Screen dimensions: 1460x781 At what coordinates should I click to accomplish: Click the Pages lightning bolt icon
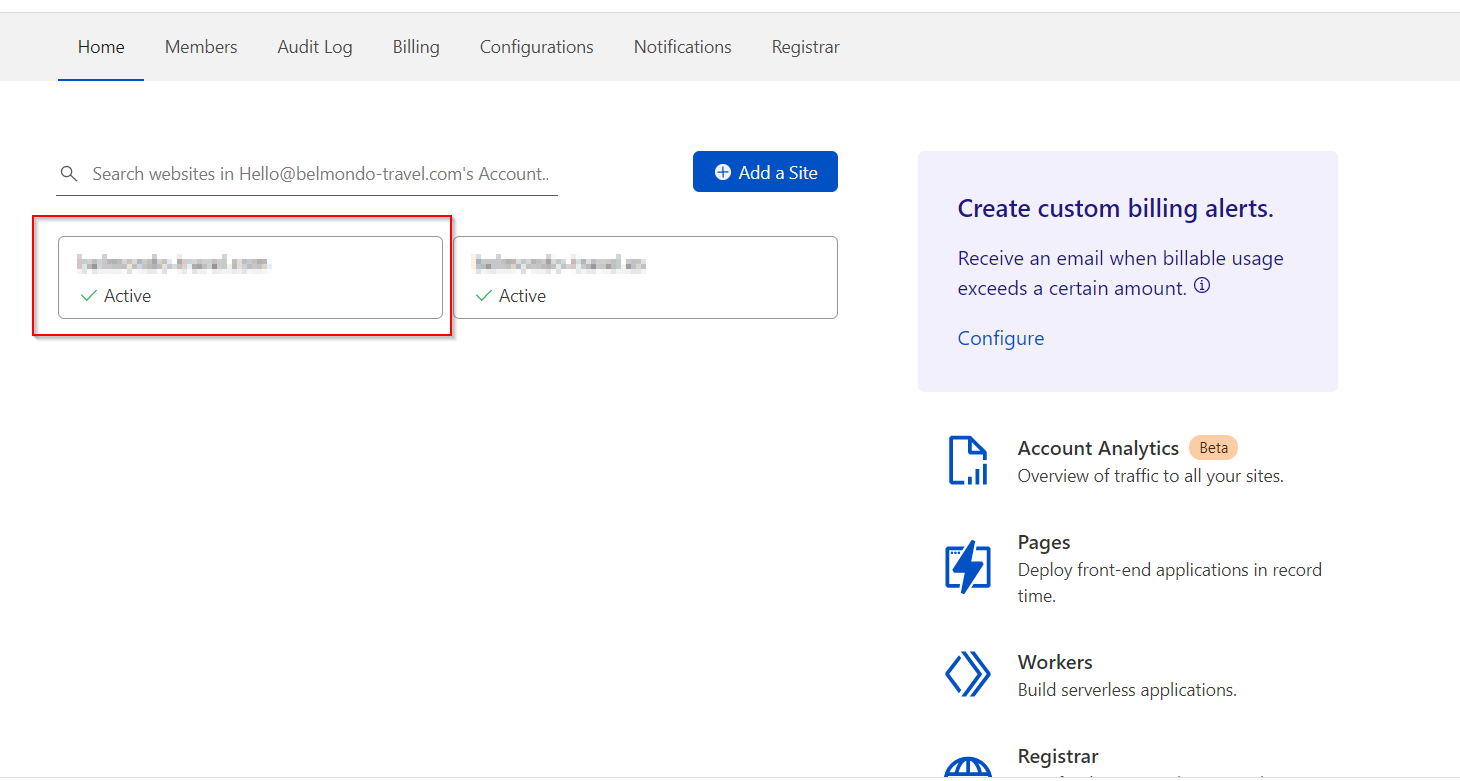point(967,568)
